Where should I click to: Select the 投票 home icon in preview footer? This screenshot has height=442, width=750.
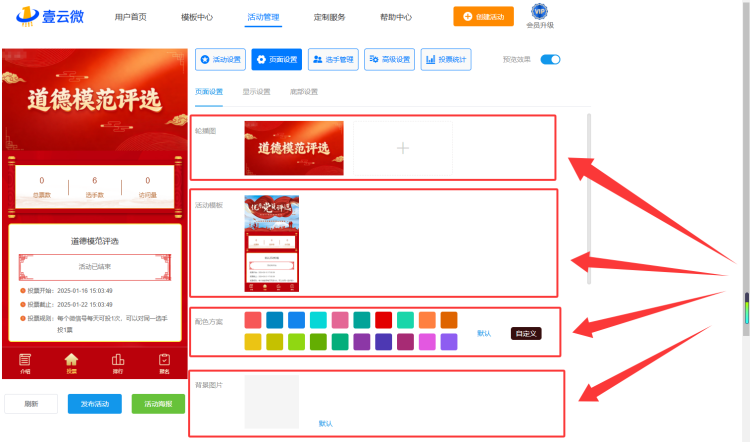tap(71, 363)
